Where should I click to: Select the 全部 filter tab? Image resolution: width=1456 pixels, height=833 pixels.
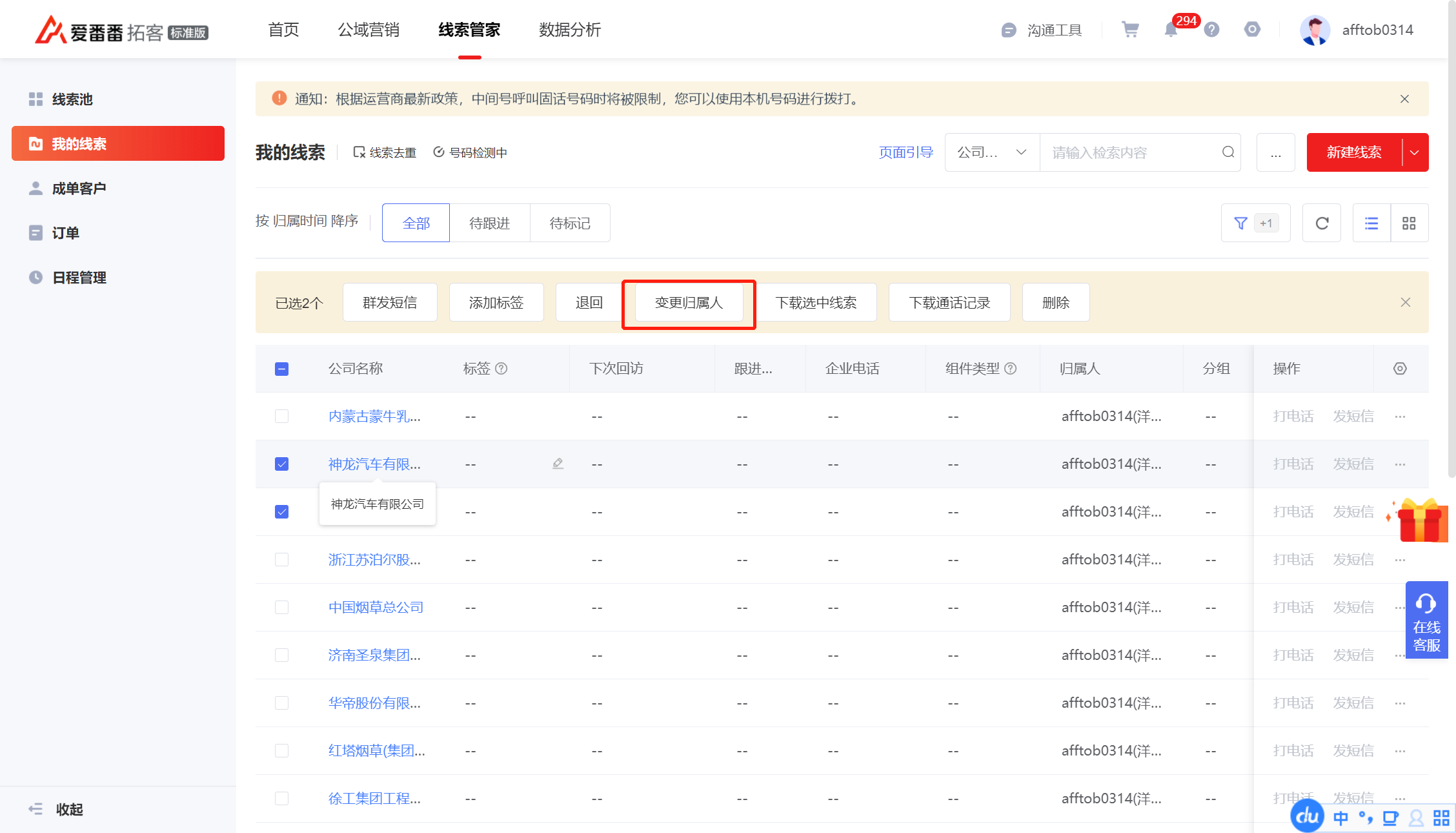416,223
